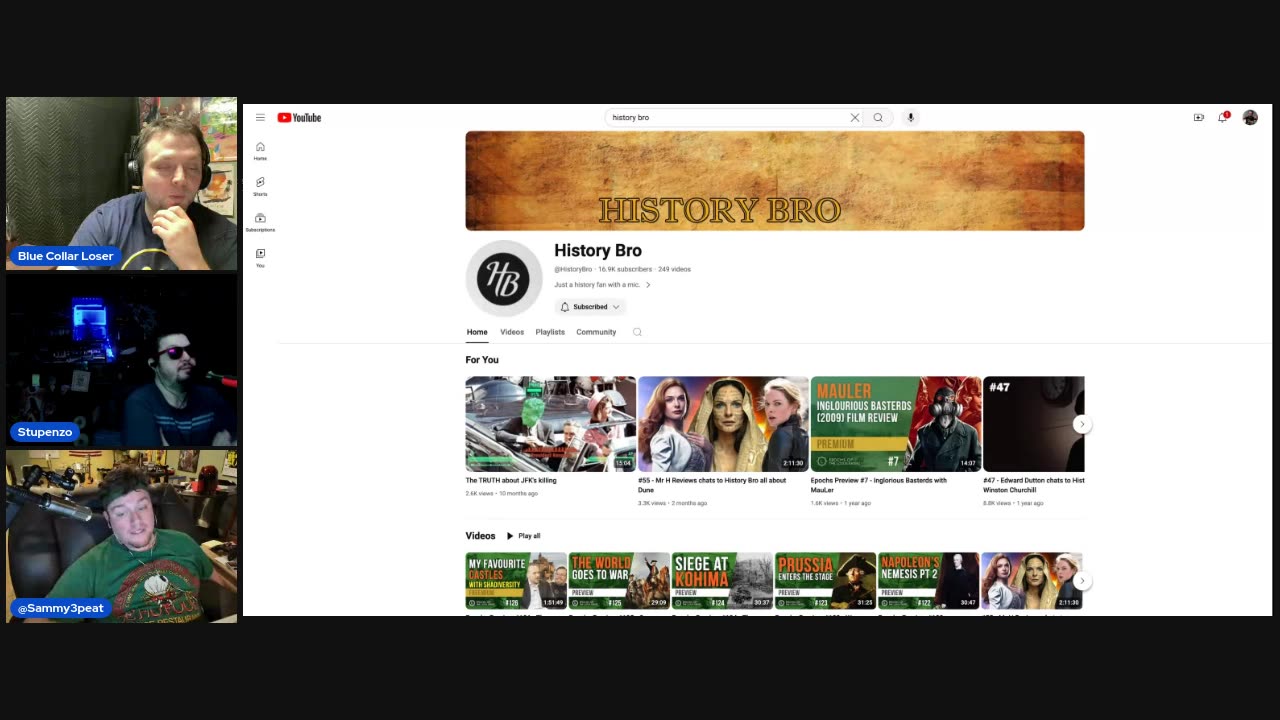1280x720 pixels.
Task: Advance the For You carousel arrow
Action: [x=1081, y=424]
